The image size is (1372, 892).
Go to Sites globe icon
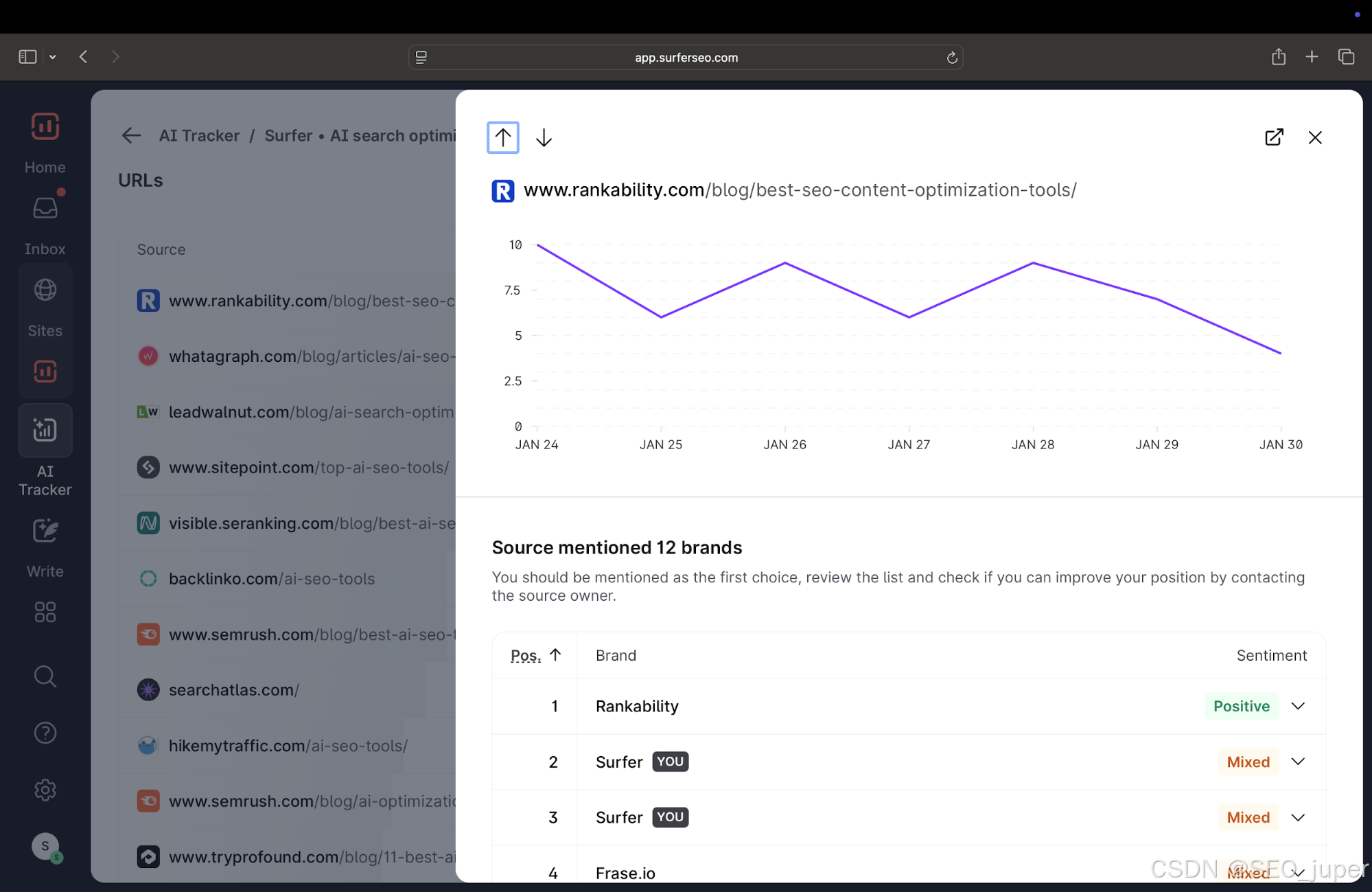click(45, 290)
